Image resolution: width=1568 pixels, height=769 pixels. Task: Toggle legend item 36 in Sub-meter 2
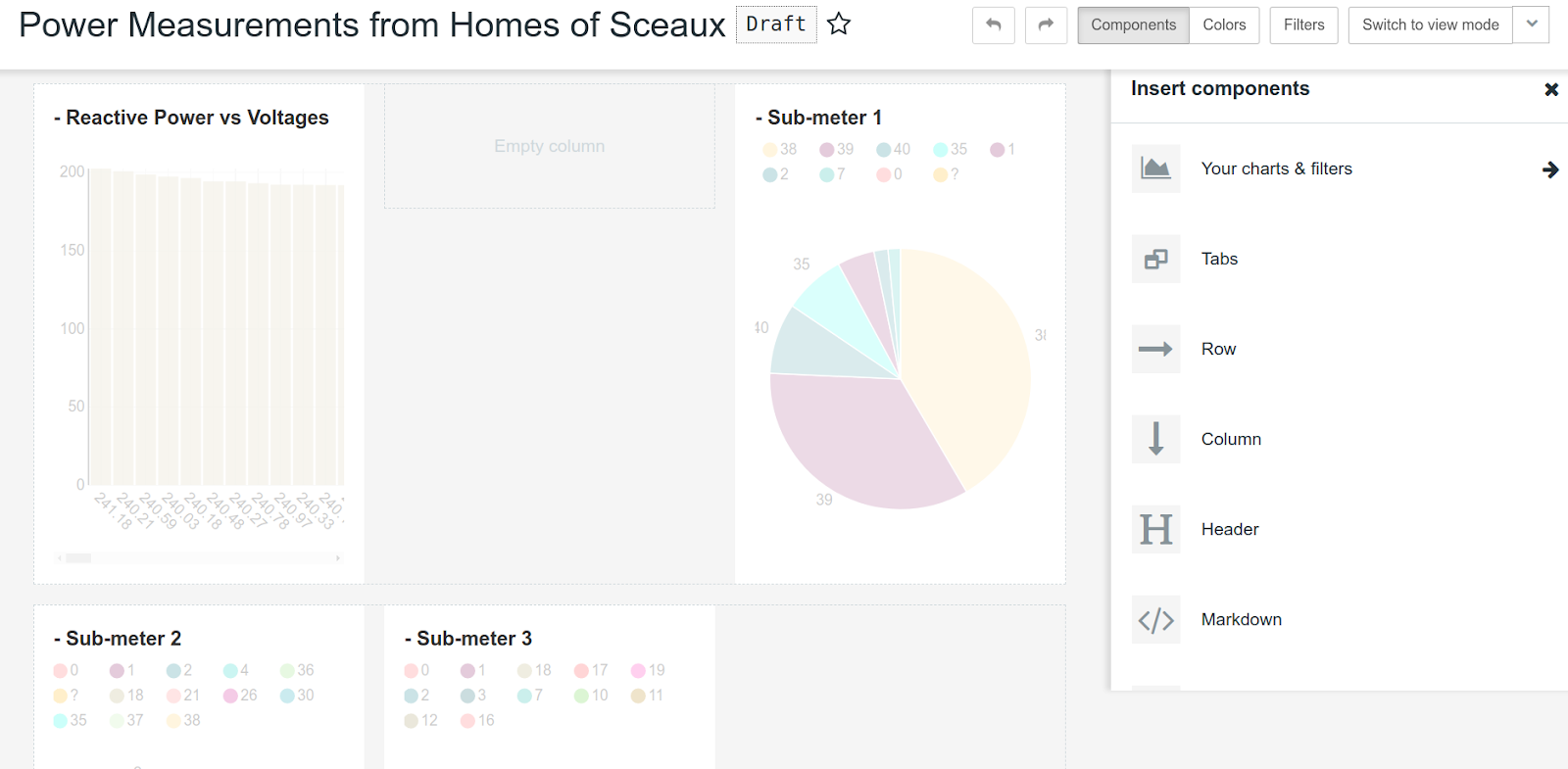pyautogui.click(x=297, y=671)
